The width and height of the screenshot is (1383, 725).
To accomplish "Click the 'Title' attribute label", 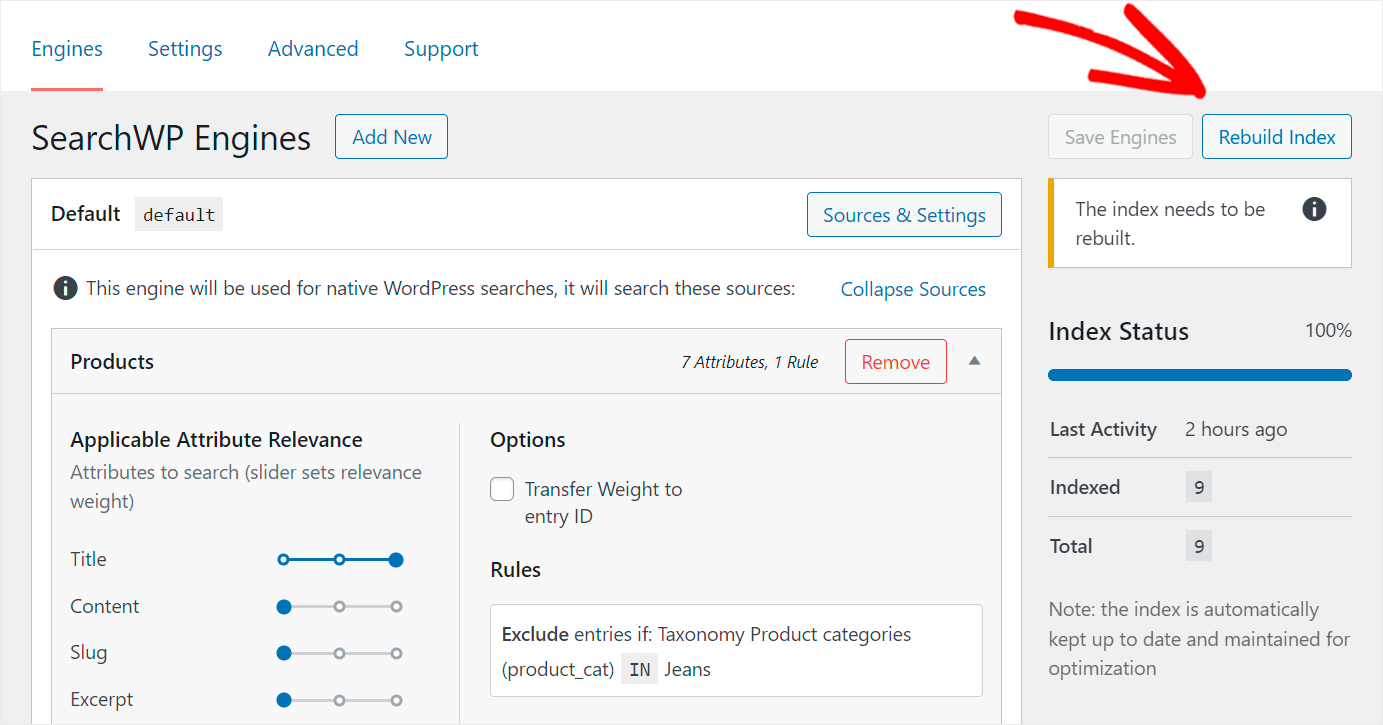I will pos(88,559).
